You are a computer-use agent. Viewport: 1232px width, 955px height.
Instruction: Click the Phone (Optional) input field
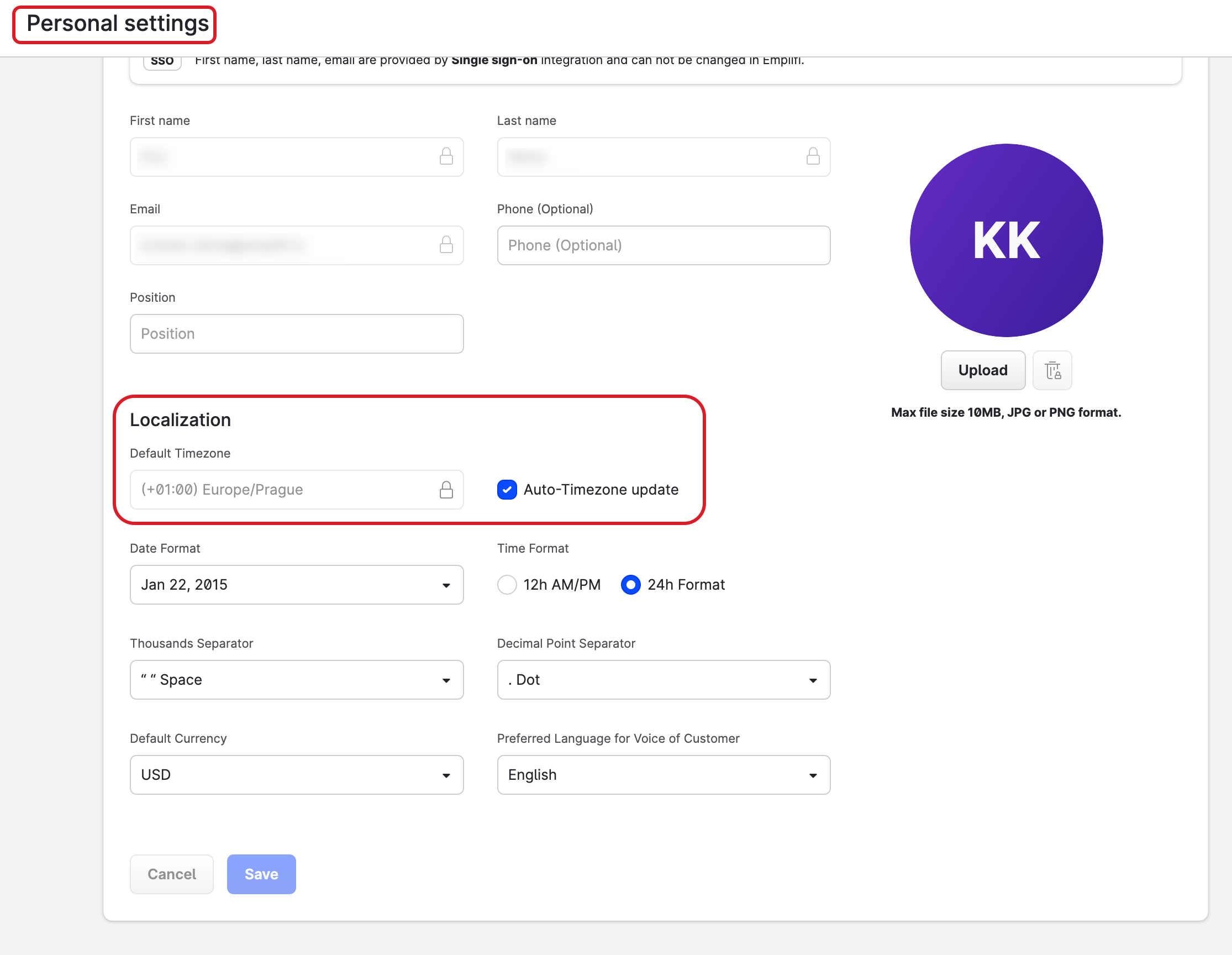pyautogui.click(x=664, y=245)
